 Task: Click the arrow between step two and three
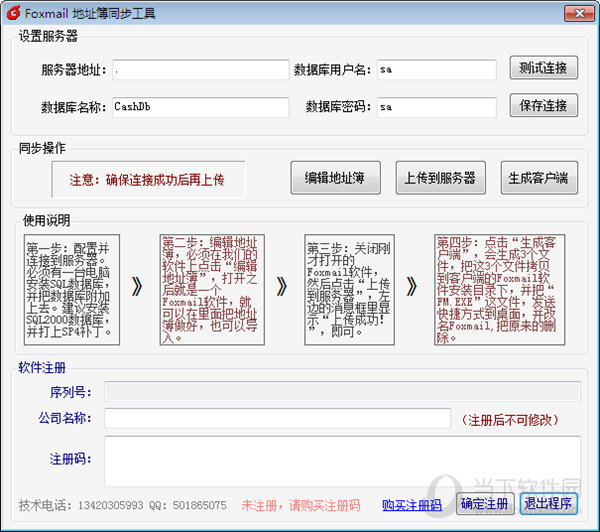282,288
